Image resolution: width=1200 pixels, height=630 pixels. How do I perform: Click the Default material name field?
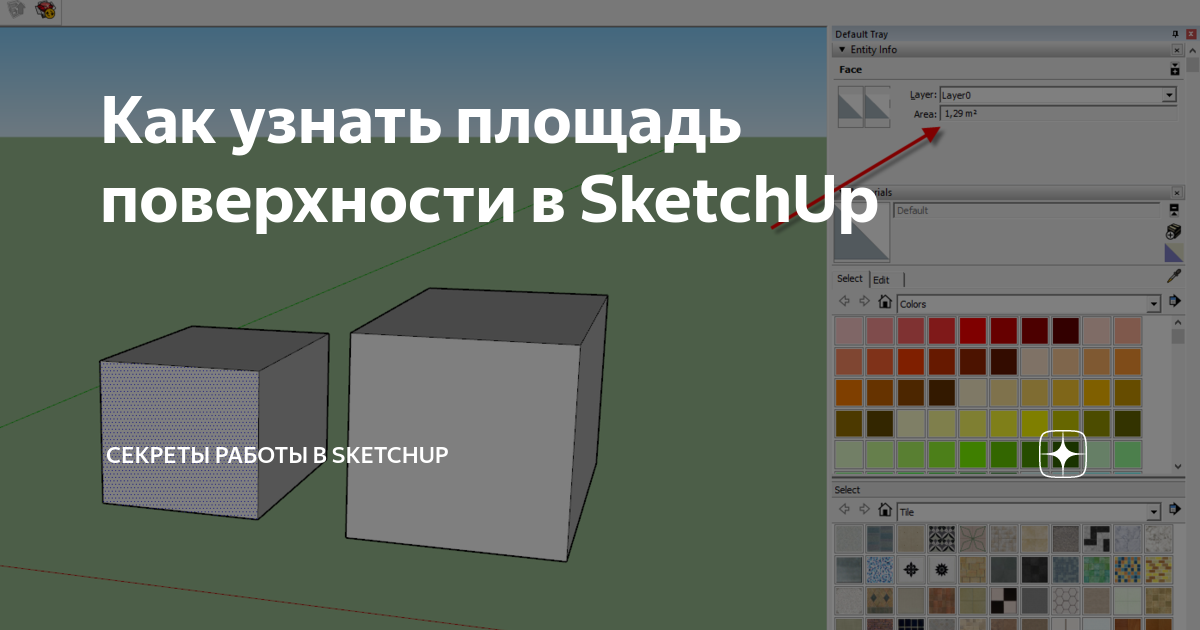coord(1025,211)
